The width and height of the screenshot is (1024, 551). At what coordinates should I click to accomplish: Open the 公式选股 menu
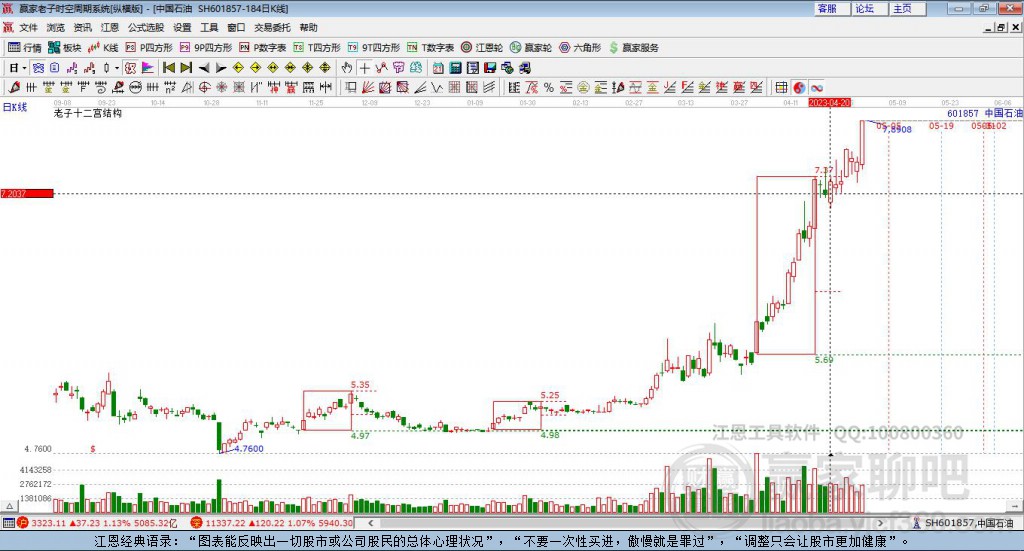[146, 27]
